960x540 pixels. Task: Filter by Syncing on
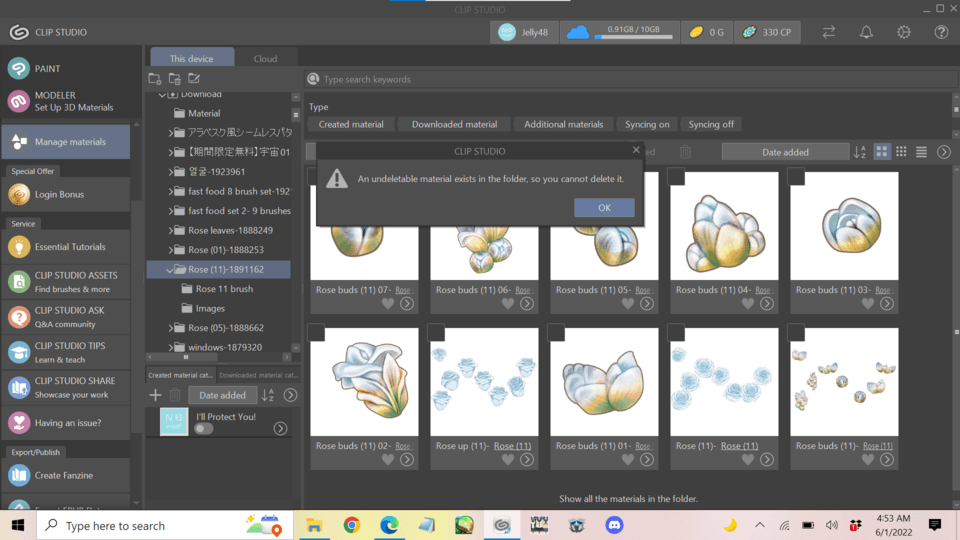[647, 124]
